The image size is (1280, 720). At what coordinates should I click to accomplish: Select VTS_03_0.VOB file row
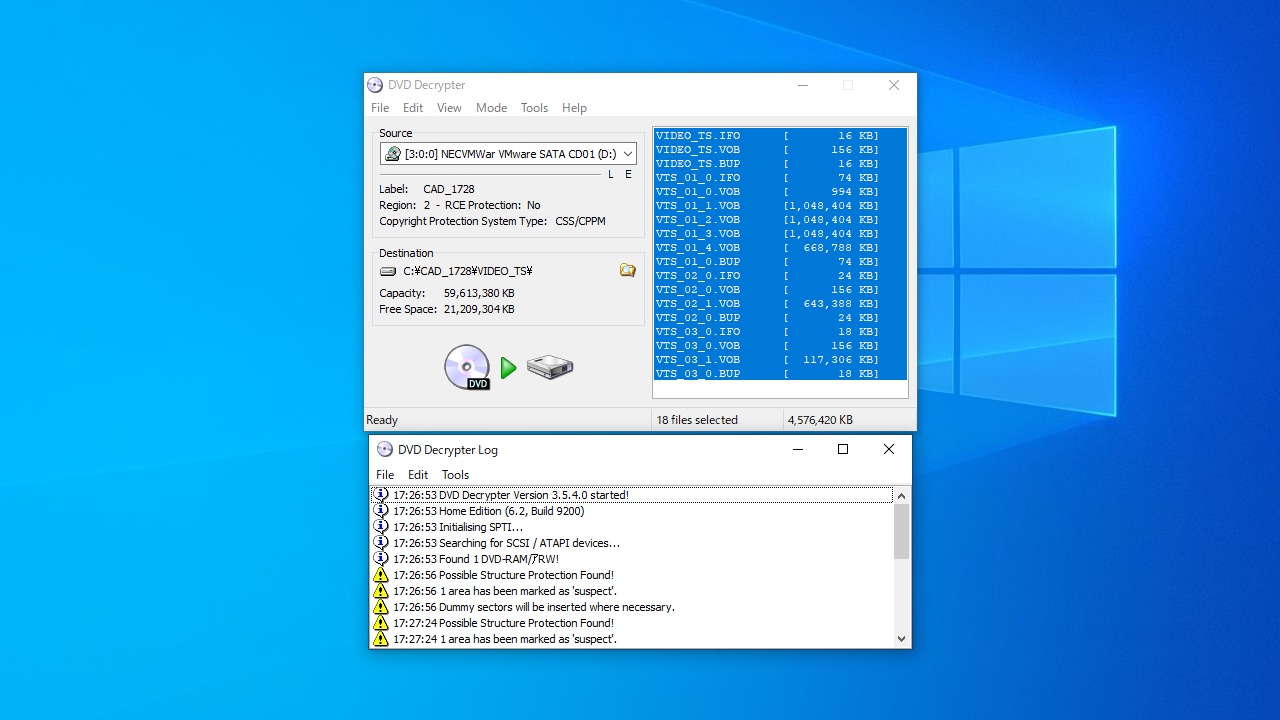(x=780, y=346)
